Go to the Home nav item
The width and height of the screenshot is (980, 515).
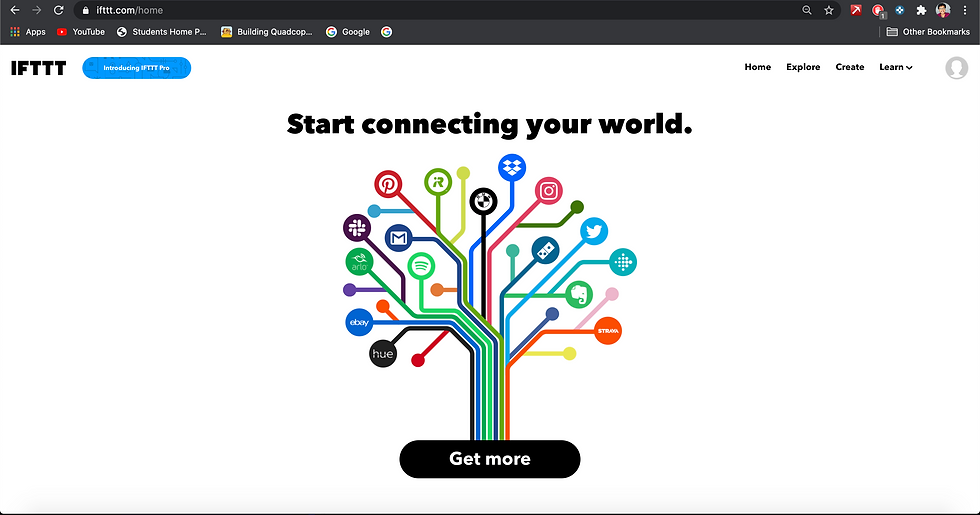(x=758, y=67)
